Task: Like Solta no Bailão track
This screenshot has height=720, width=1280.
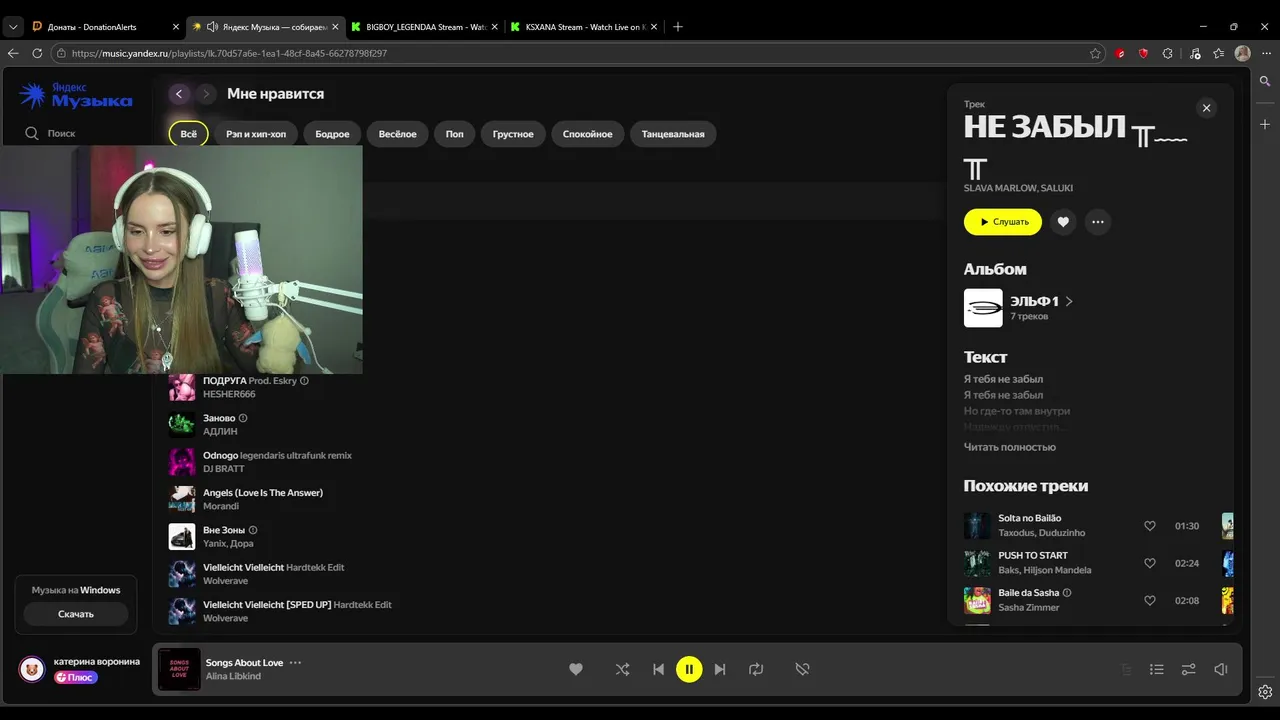Action: (1150, 526)
